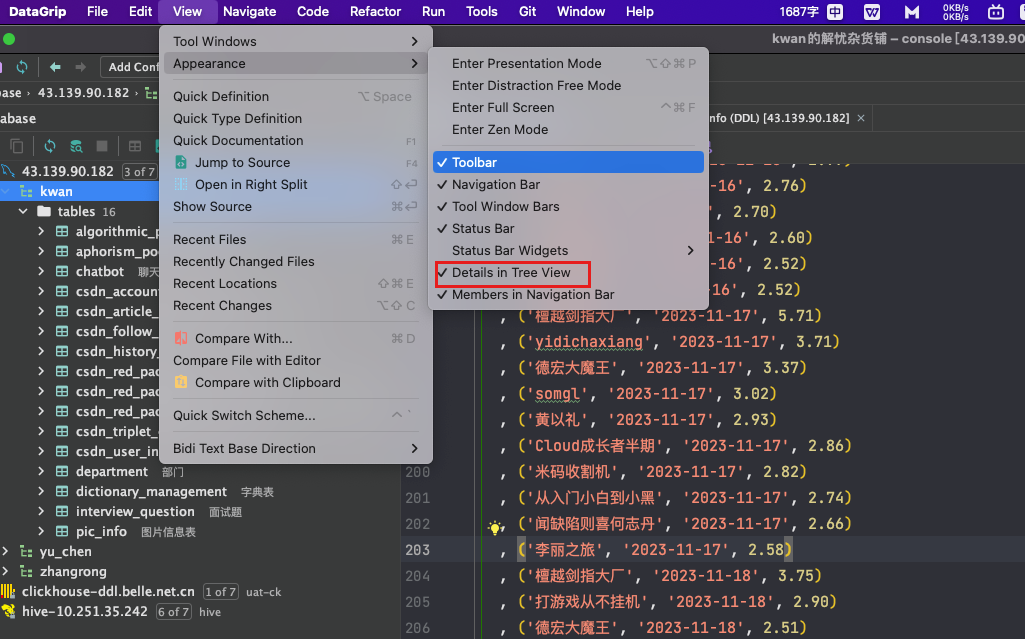The height and width of the screenshot is (639, 1025).
Task: Click the Compare with Clipboard icon
Action: pos(181,382)
